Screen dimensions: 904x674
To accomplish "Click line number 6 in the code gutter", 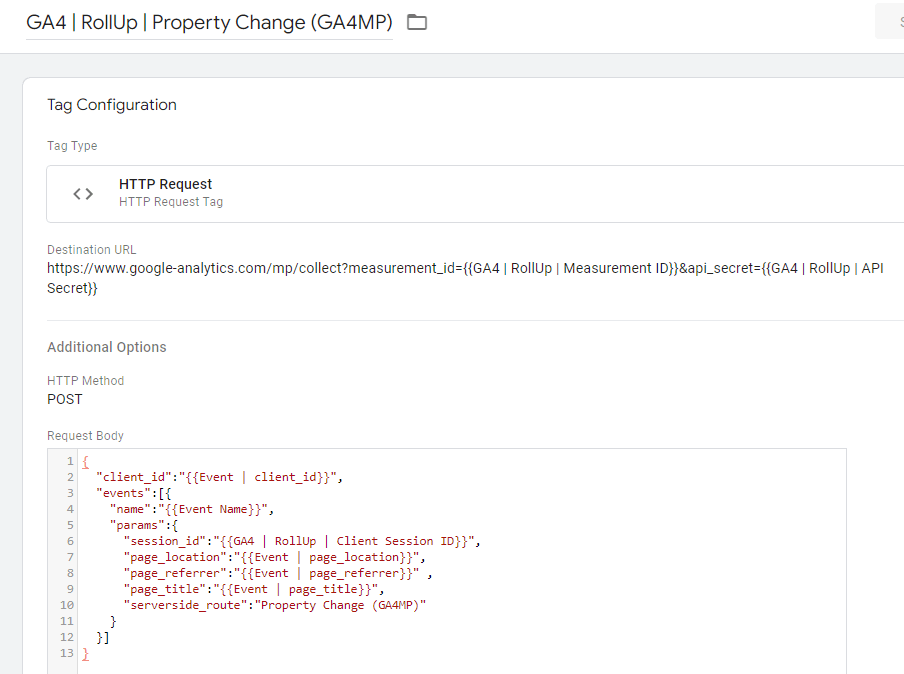I will click(x=70, y=541).
